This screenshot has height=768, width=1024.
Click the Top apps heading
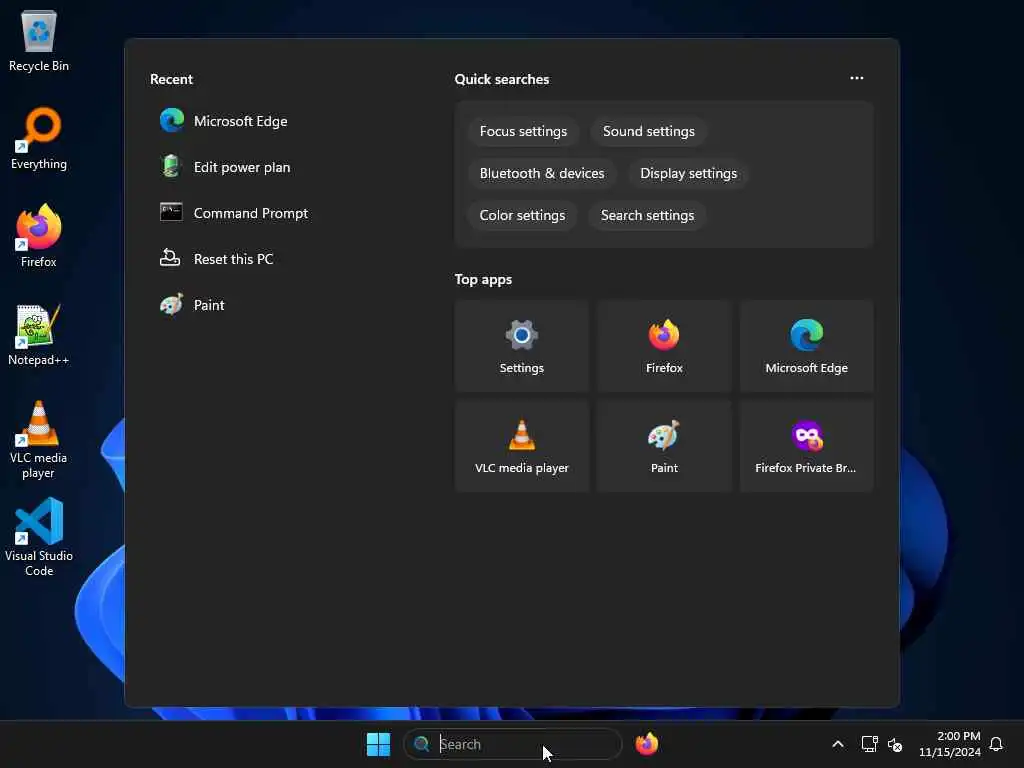click(x=483, y=280)
